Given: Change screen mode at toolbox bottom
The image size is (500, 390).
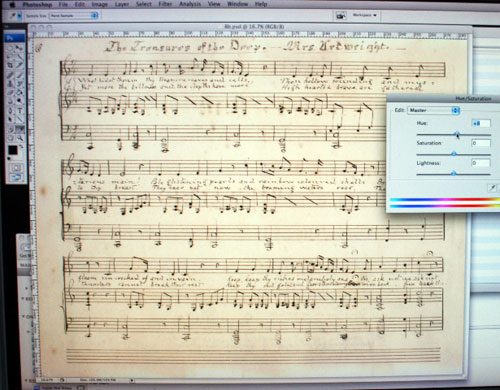Looking at the screenshot, I should coord(16,178).
